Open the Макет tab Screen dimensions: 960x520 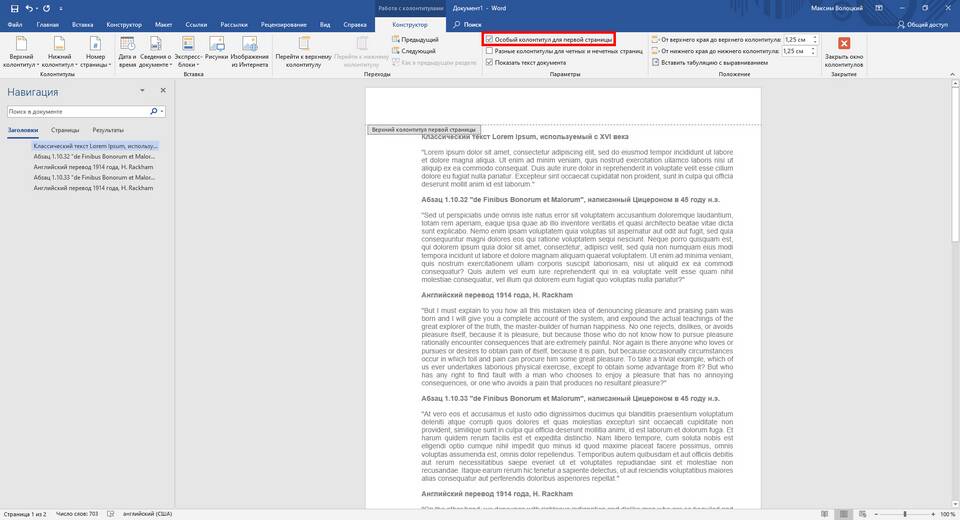(163, 24)
